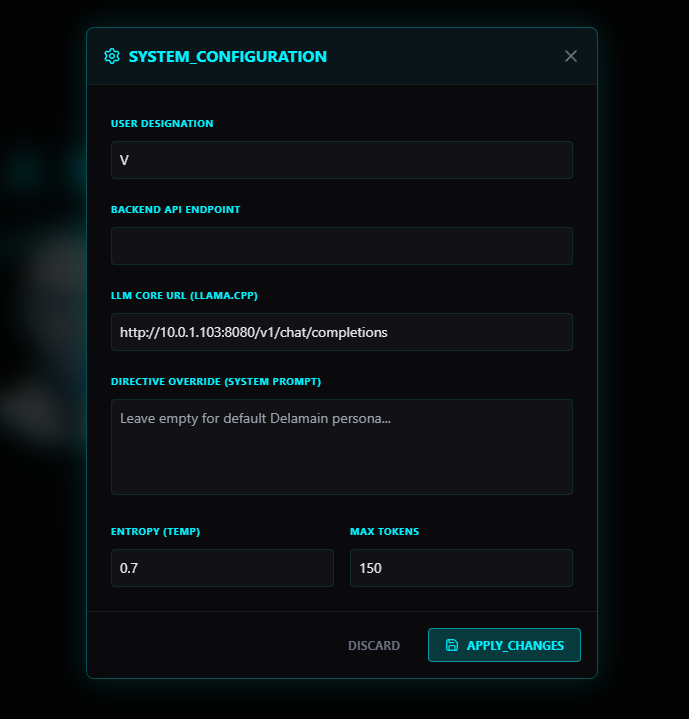Click the Max Tokens input field

461,568
